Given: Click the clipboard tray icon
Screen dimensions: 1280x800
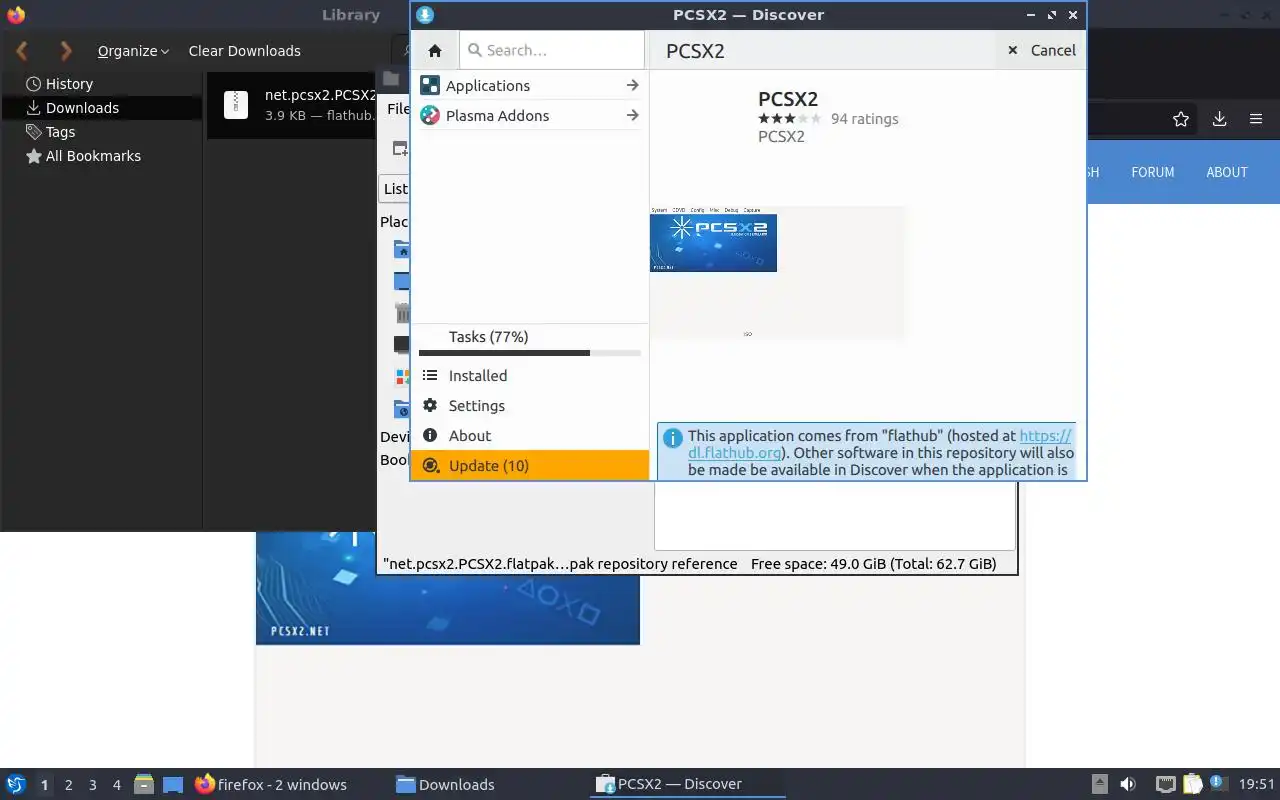Looking at the screenshot, I should 1193,784.
